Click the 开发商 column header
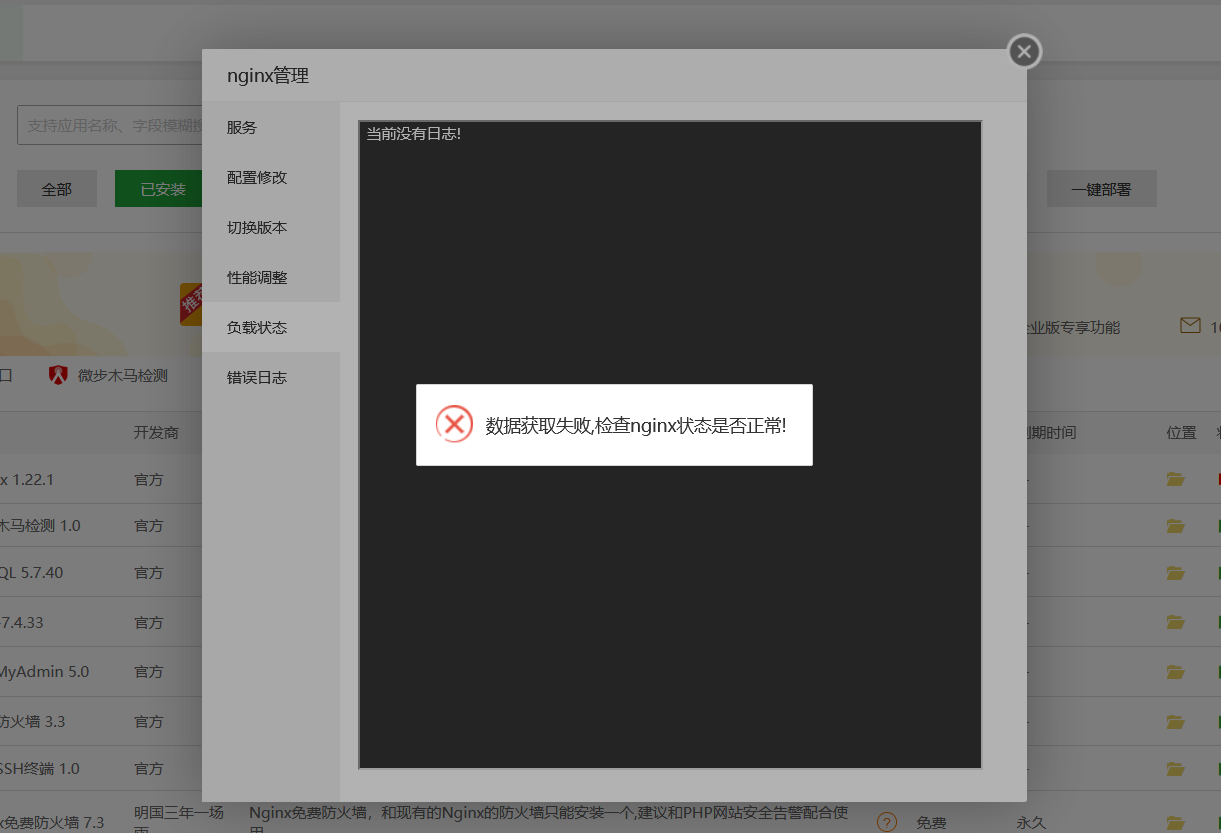The width and height of the screenshot is (1221, 833). click(x=156, y=432)
